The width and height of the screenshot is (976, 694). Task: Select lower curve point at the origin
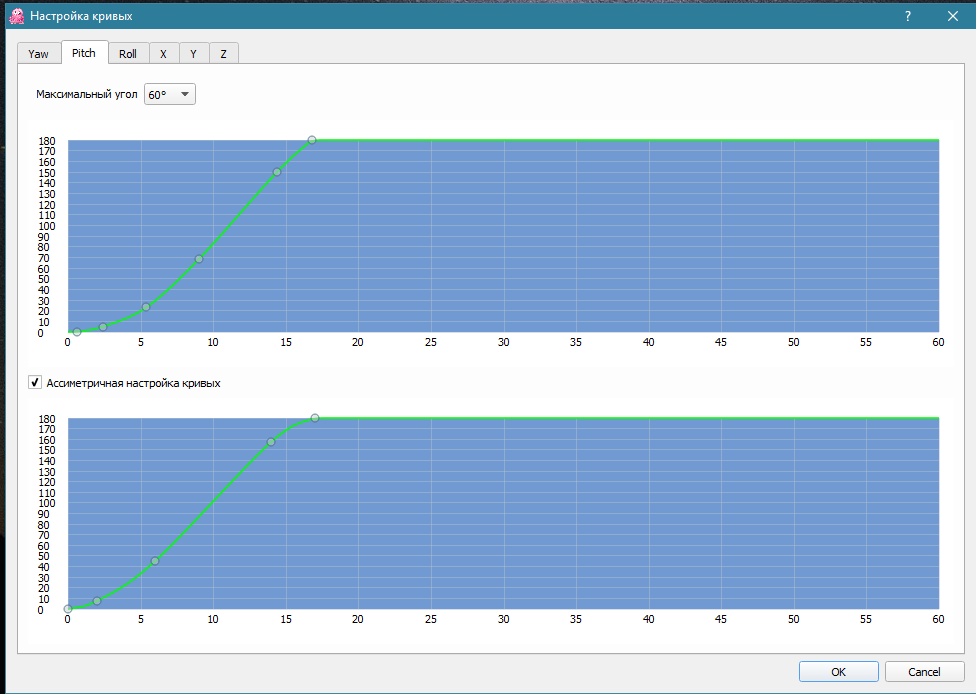68,609
